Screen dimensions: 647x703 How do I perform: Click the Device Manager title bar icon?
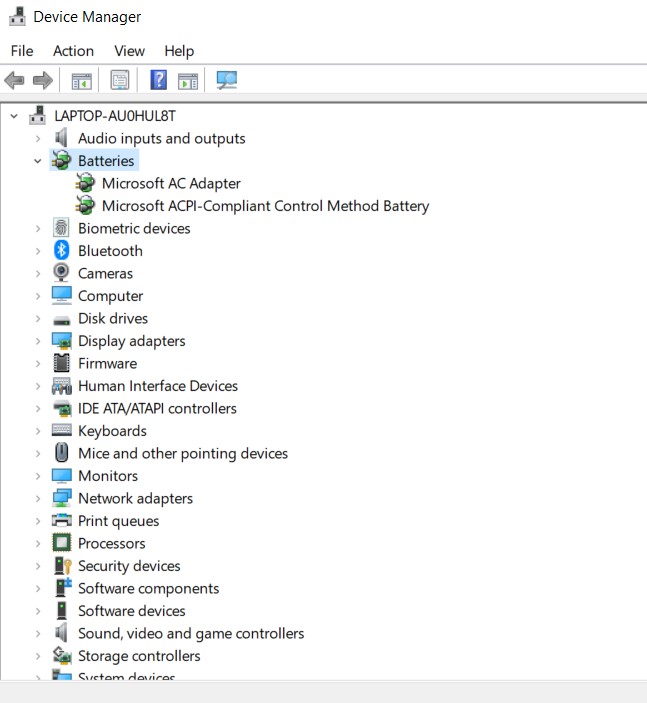pyautogui.click(x=17, y=17)
